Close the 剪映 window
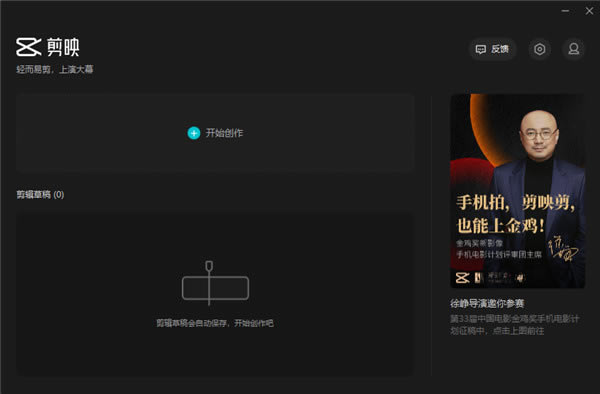The width and height of the screenshot is (600, 394). [x=589, y=11]
